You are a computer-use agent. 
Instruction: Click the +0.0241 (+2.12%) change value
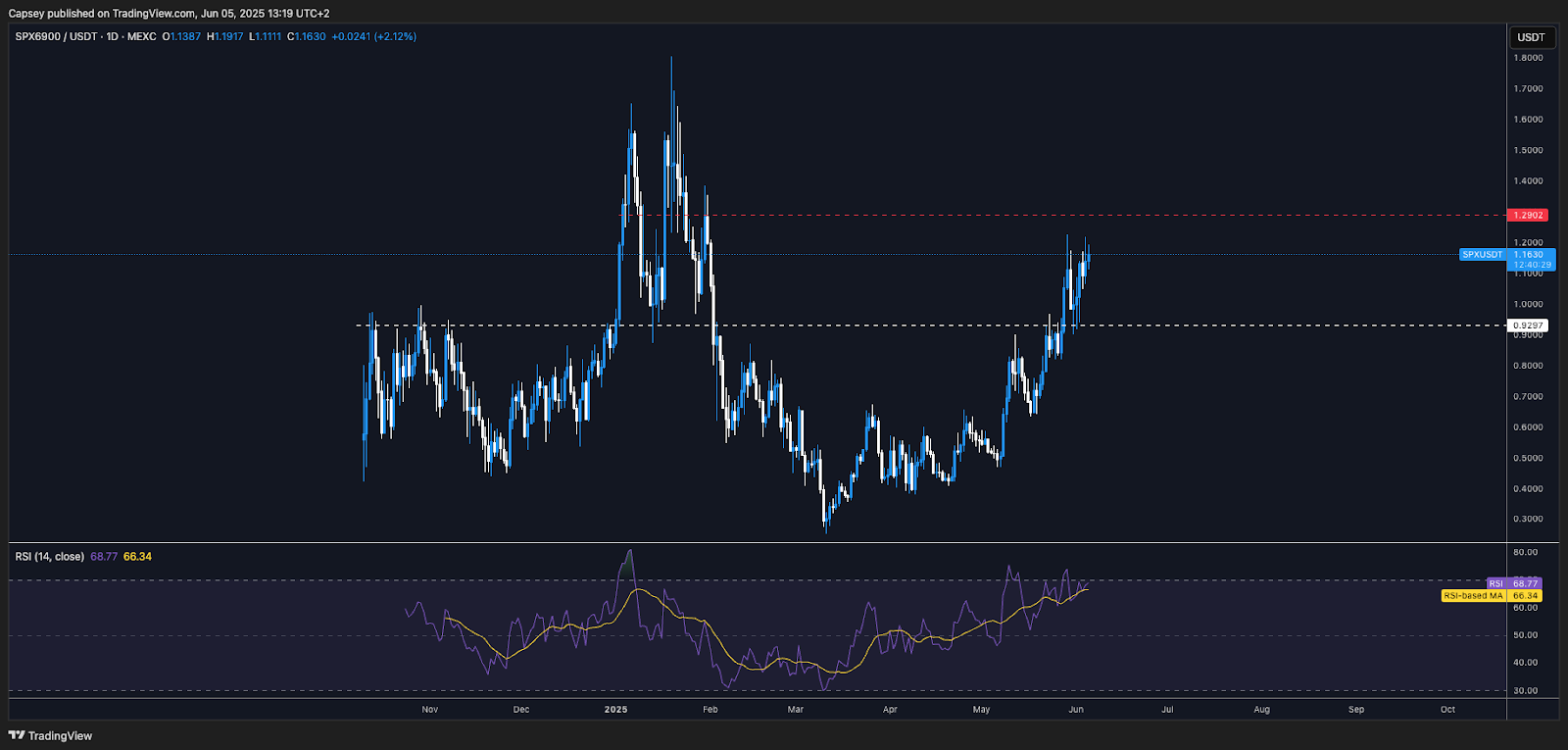(373, 36)
